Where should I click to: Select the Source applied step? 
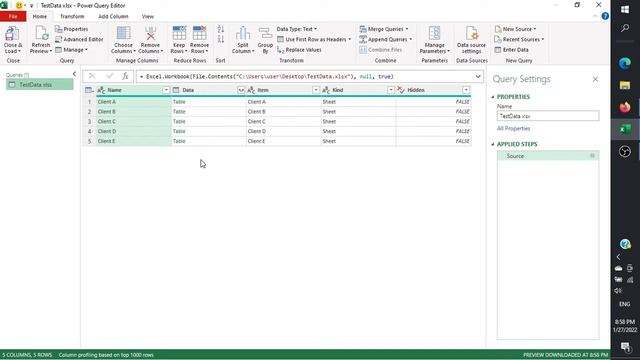(x=548, y=156)
